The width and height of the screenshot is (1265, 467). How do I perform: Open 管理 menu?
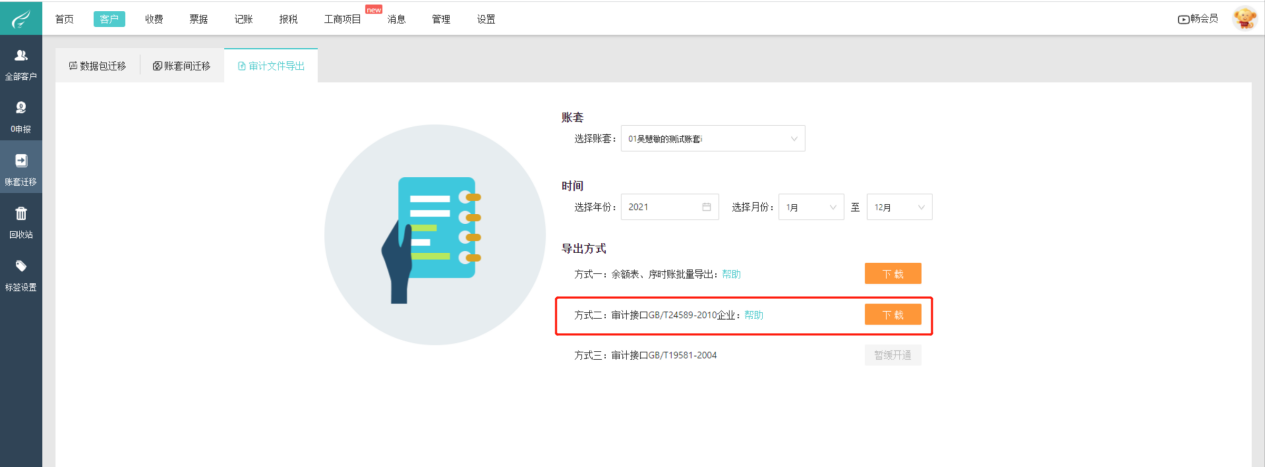(x=441, y=19)
